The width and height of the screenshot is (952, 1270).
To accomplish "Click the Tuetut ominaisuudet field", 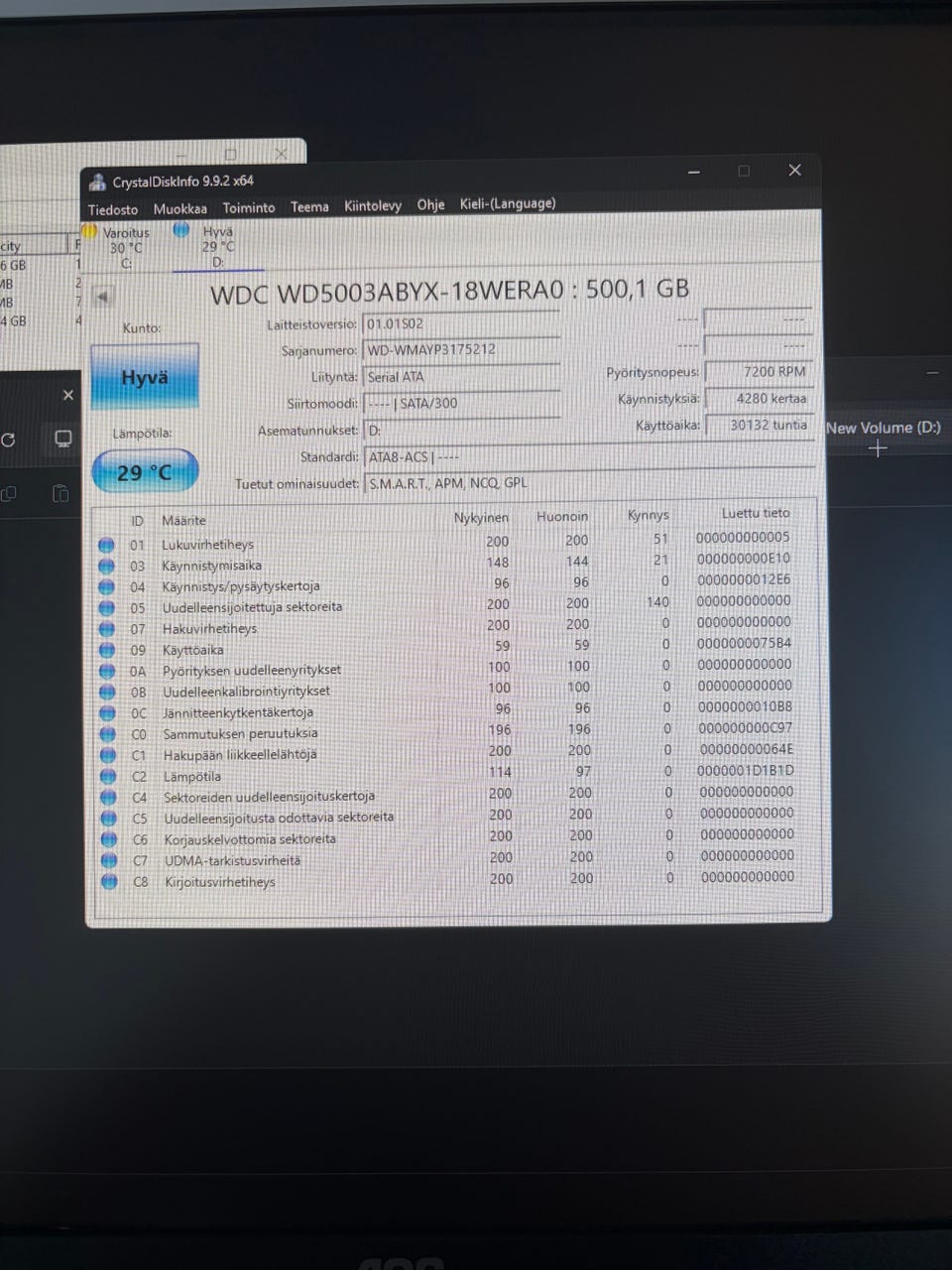I will pos(589,483).
